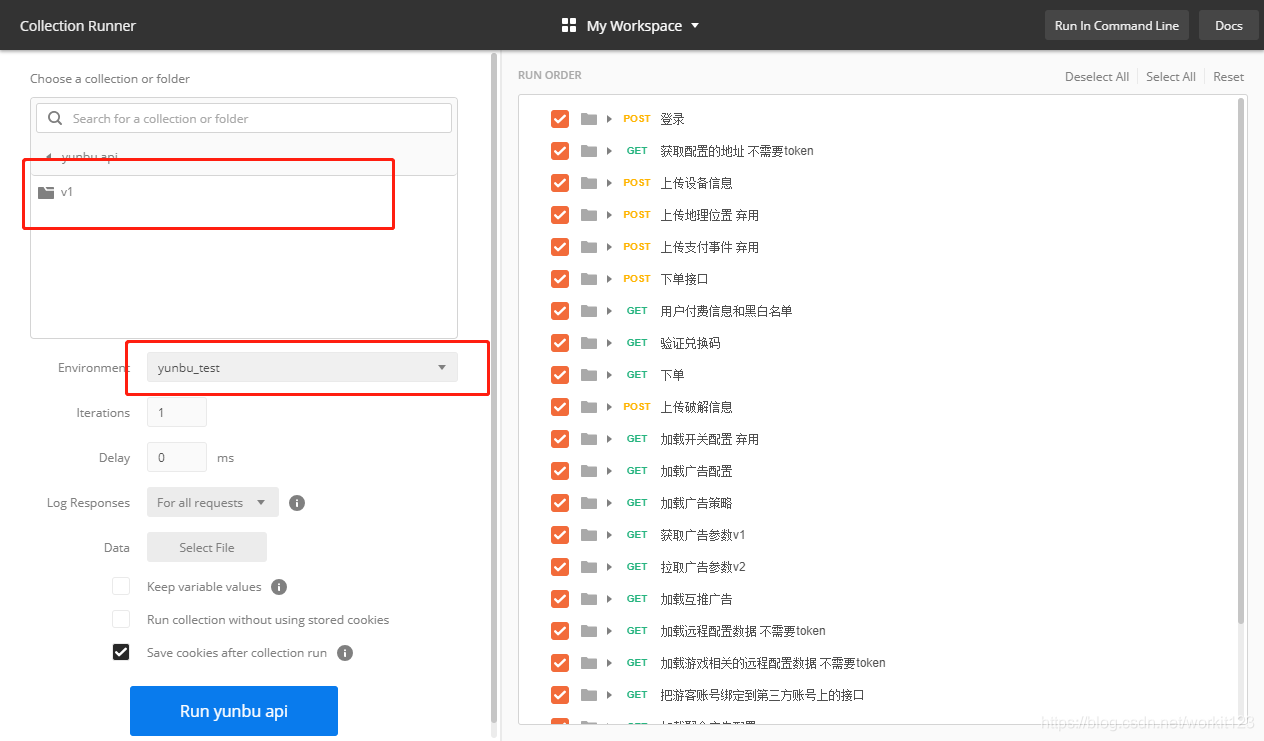Click folder icon in the 加载互推广告 row
This screenshot has width=1264, height=741.
click(588, 599)
